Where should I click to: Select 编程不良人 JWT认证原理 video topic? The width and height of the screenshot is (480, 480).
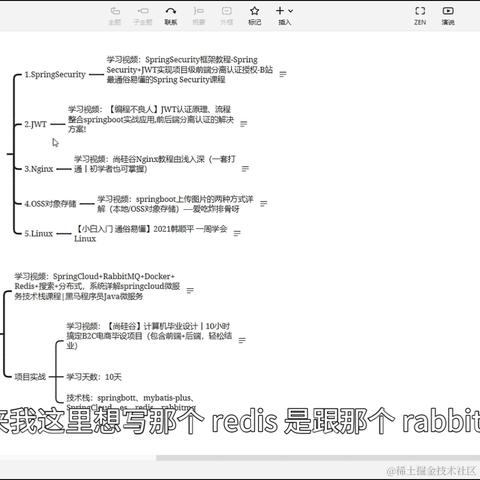151,119
